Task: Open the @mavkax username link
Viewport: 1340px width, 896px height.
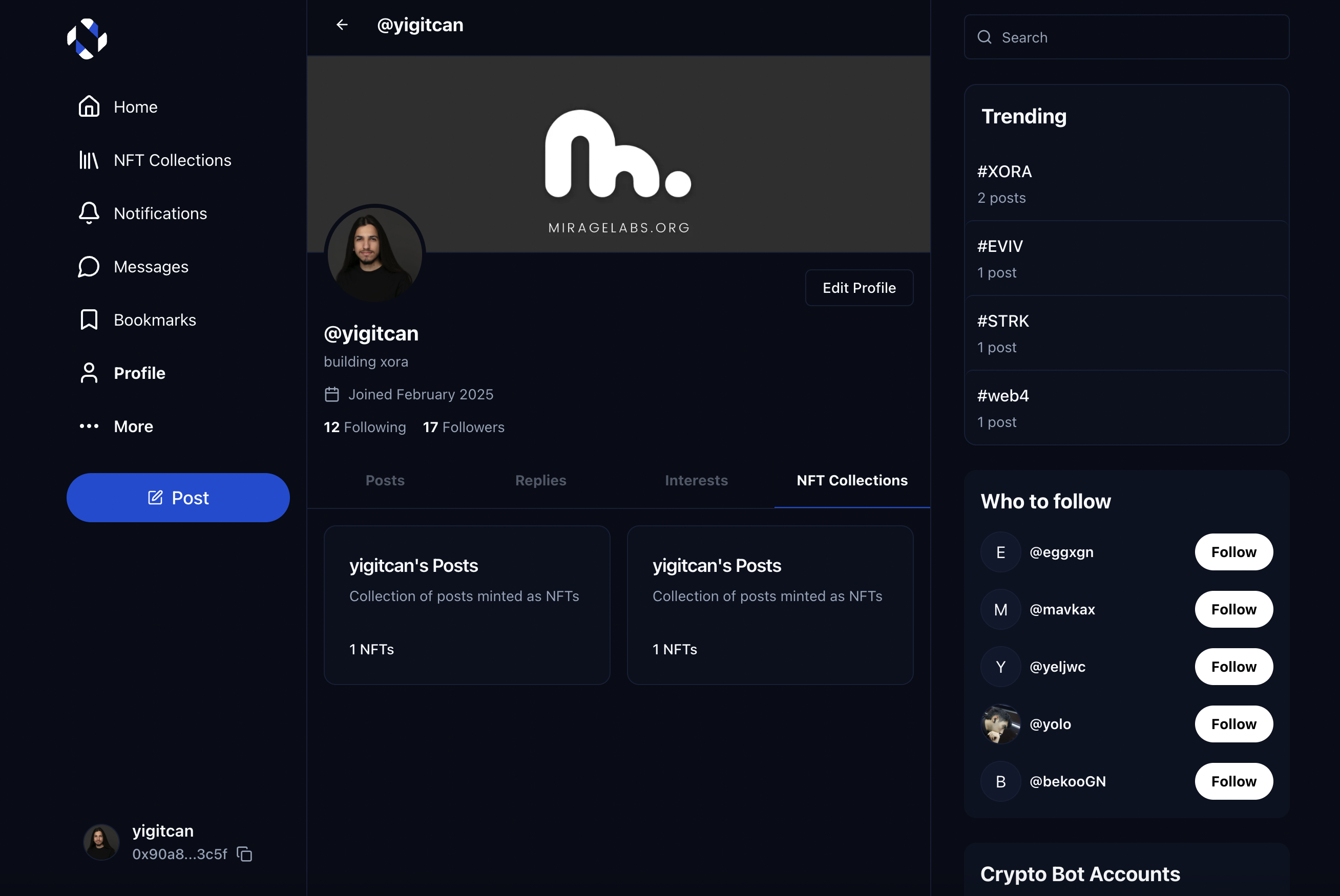Action: tap(1062, 609)
